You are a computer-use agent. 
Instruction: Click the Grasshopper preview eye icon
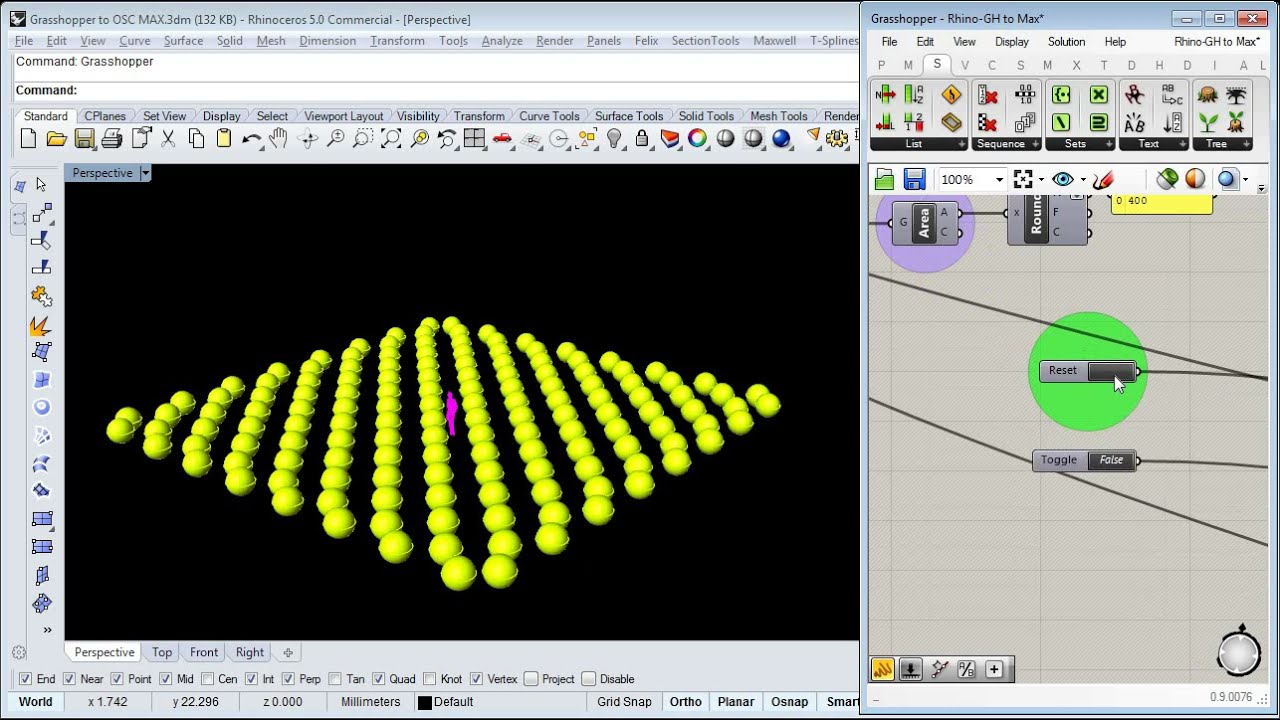(x=1062, y=179)
